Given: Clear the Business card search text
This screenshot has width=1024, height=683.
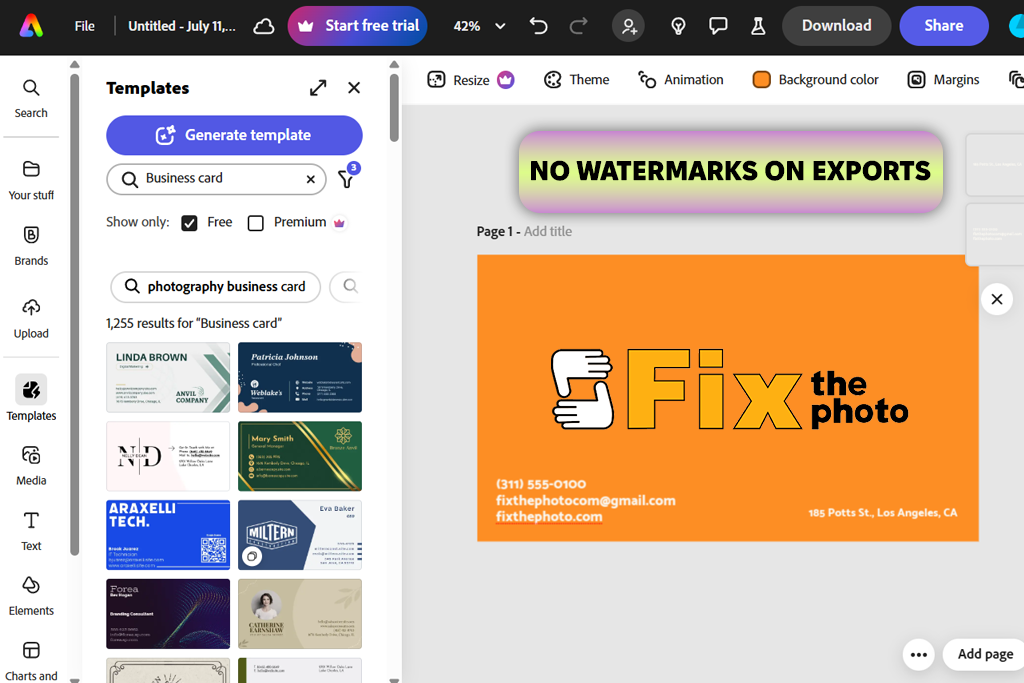Looking at the screenshot, I should pyautogui.click(x=311, y=179).
